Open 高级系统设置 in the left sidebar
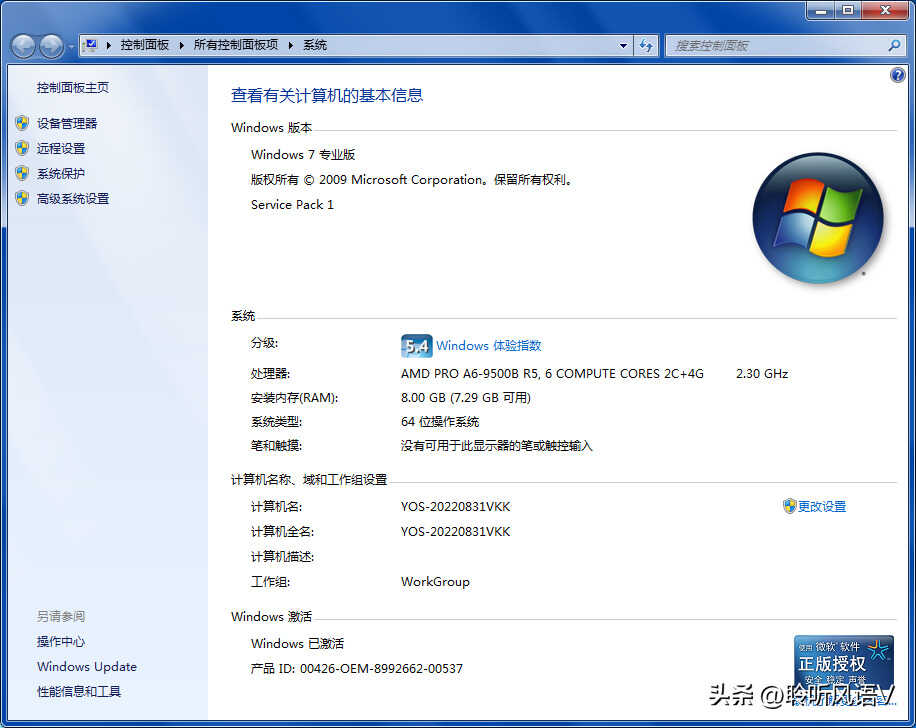The image size is (916, 728). coord(73,198)
